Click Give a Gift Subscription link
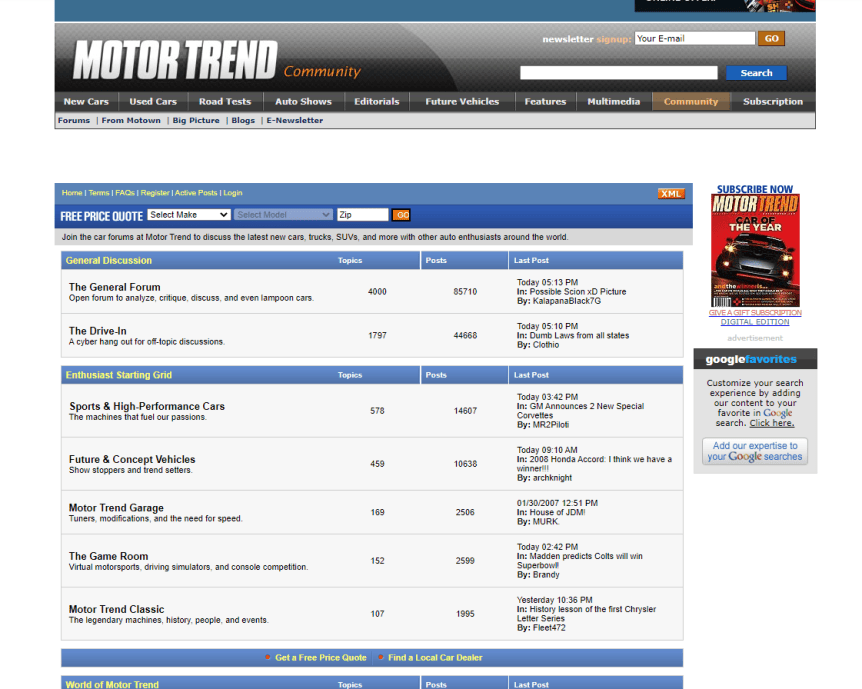This screenshot has height=689, width=862. [755, 313]
